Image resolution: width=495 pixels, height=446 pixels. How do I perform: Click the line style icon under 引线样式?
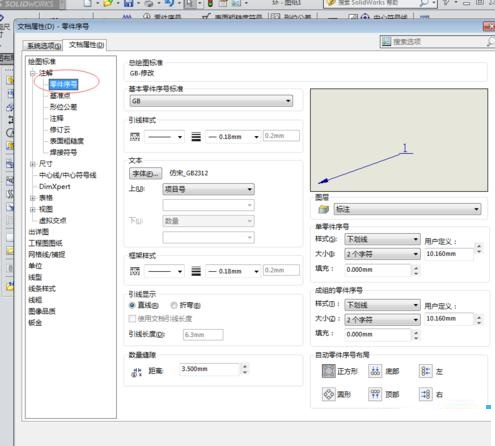pos(135,137)
